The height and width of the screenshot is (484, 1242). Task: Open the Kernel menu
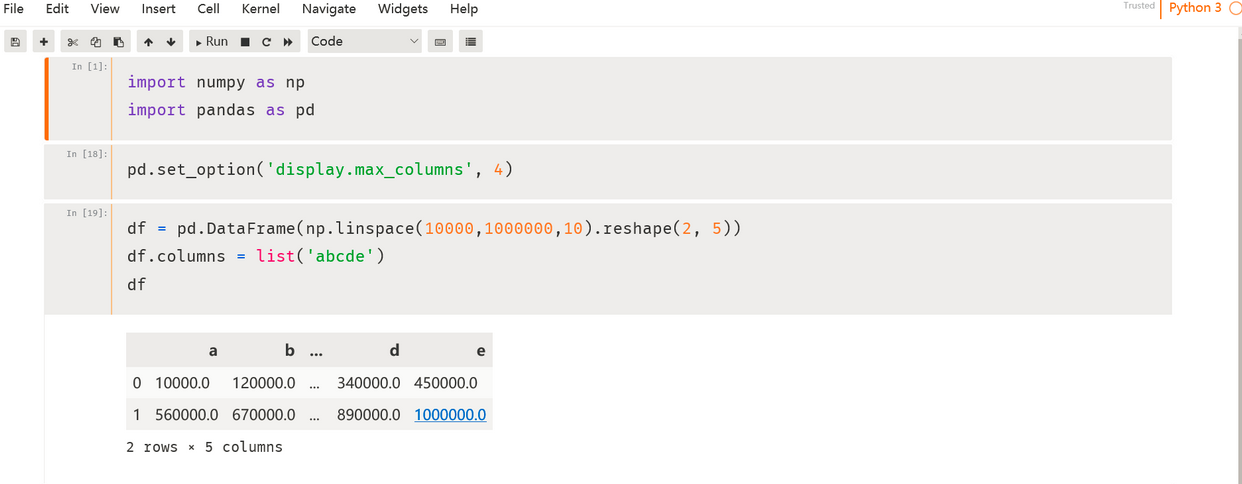click(260, 9)
